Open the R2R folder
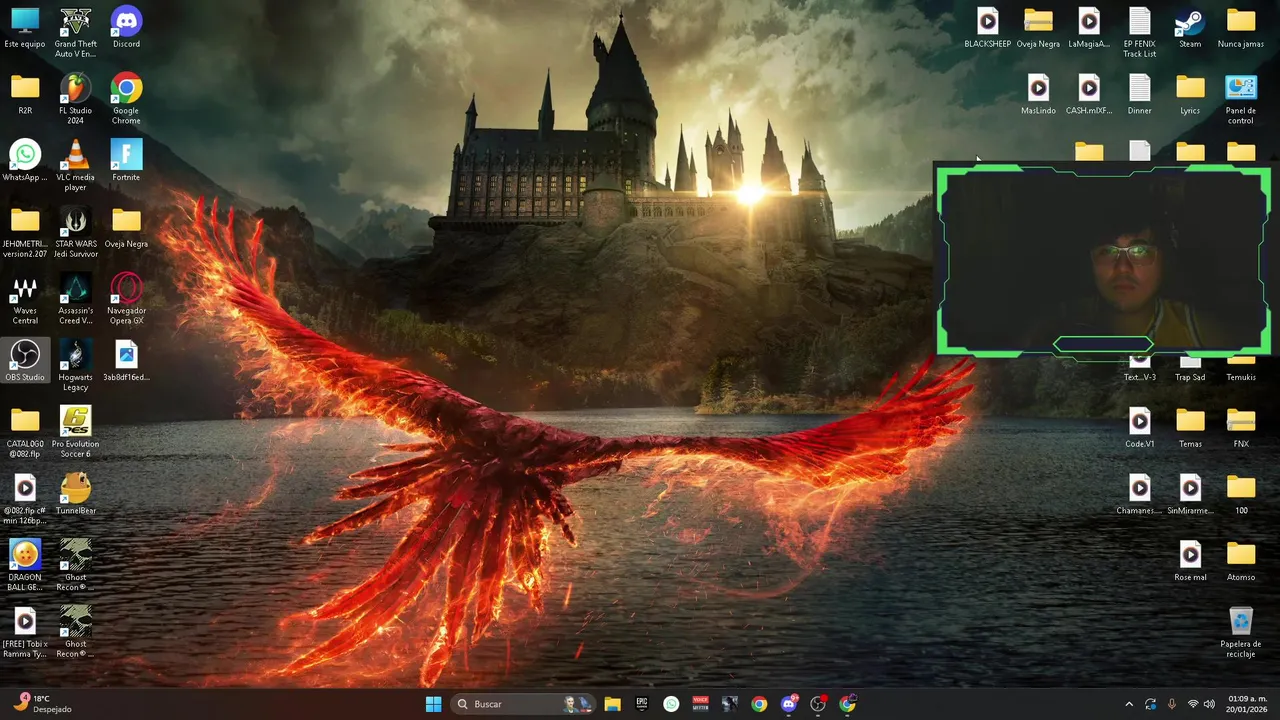Screen dimensions: 1280x720 pyautogui.click(x=25, y=95)
